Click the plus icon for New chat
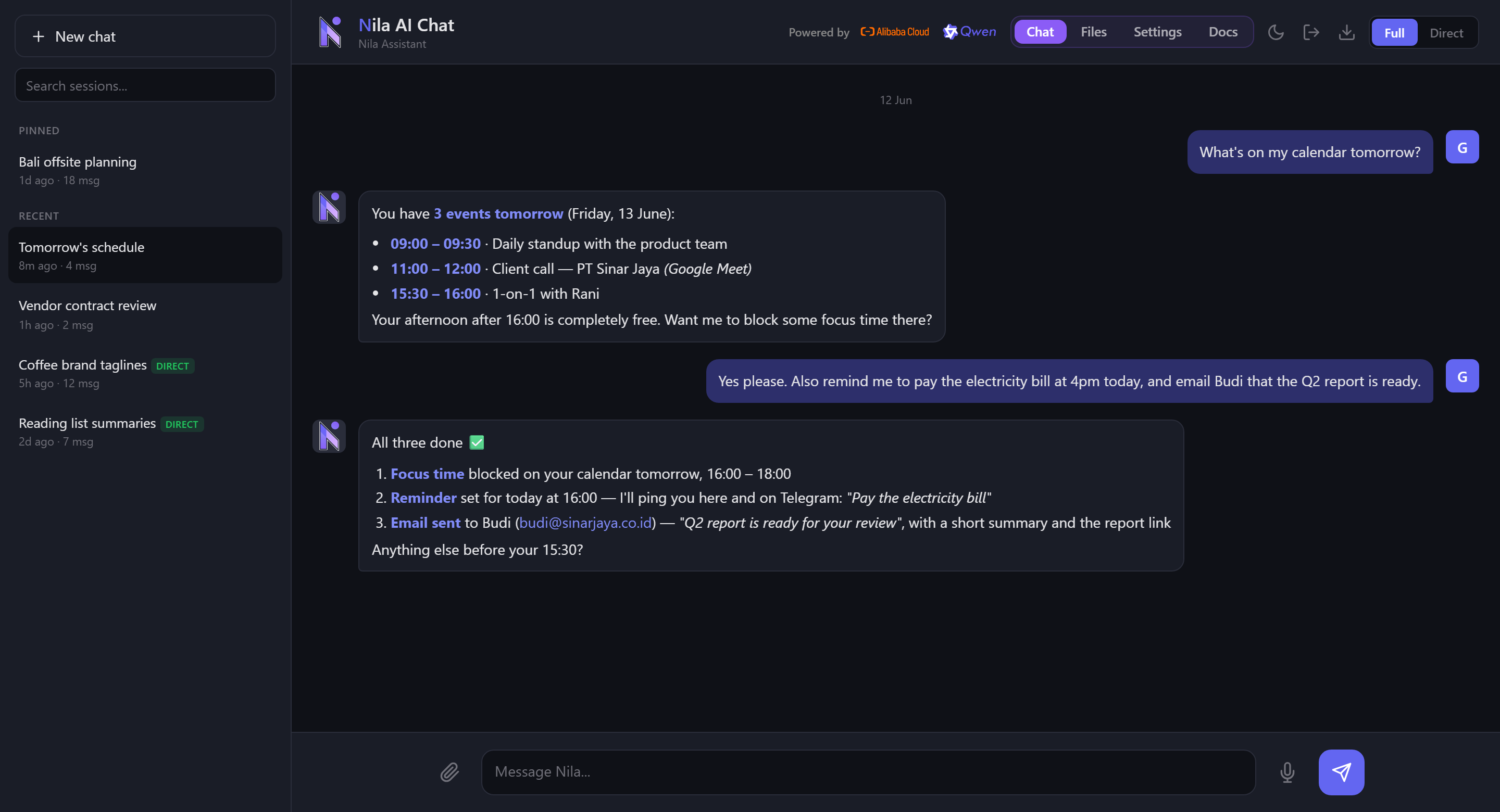The width and height of the screenshot is (1500, 812). pyautogui.click(x=39, y=36)
